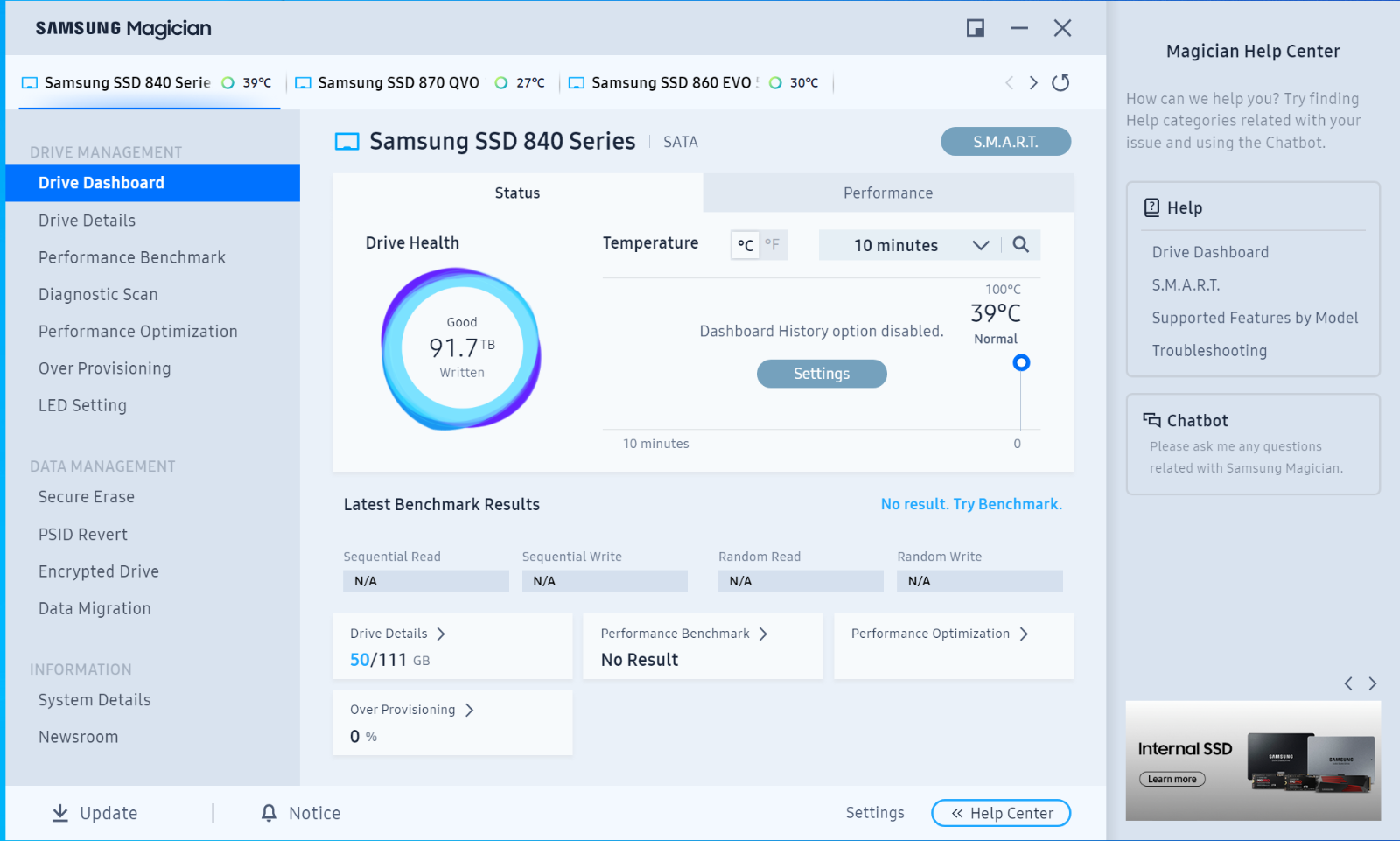Click the Help question-mark document icon
The width and height of the screenshot is (1400, 841).
point(1151,207)
